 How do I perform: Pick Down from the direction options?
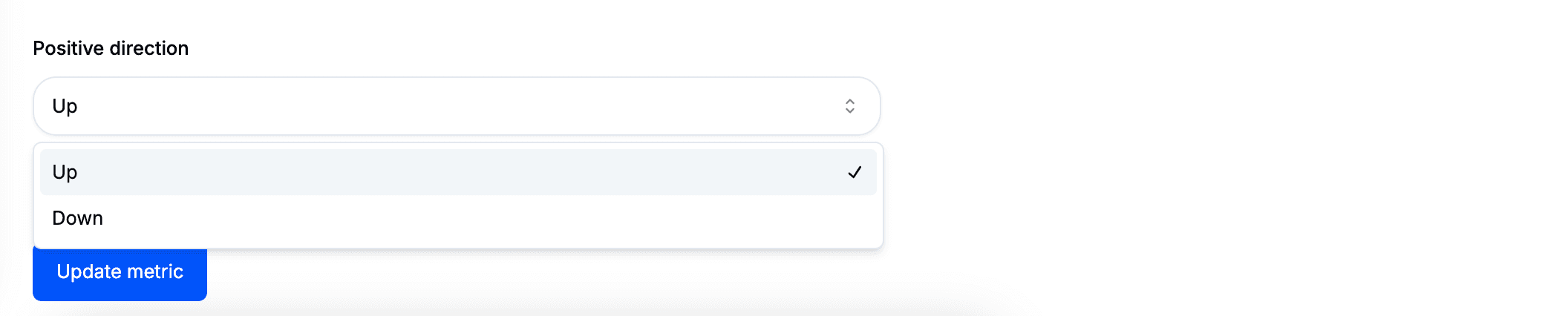click(457, 218)
